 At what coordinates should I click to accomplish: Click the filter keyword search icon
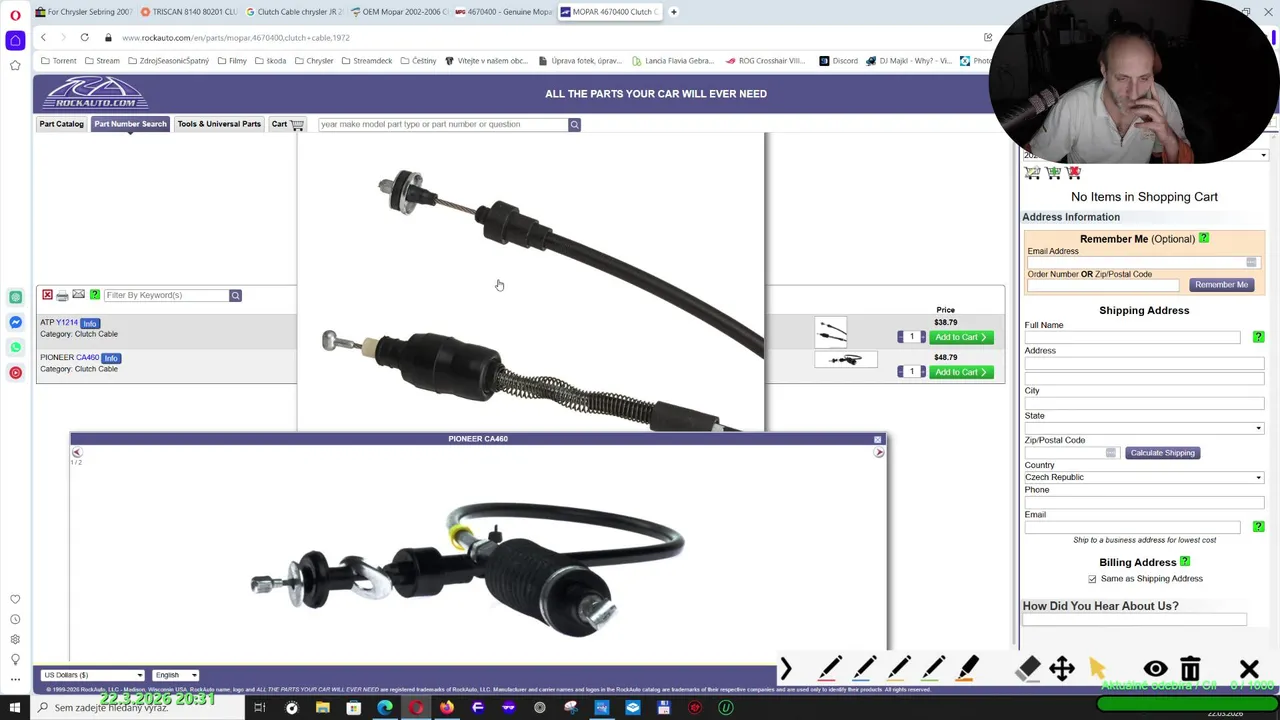pyautogui.click(x=235, y=295)
